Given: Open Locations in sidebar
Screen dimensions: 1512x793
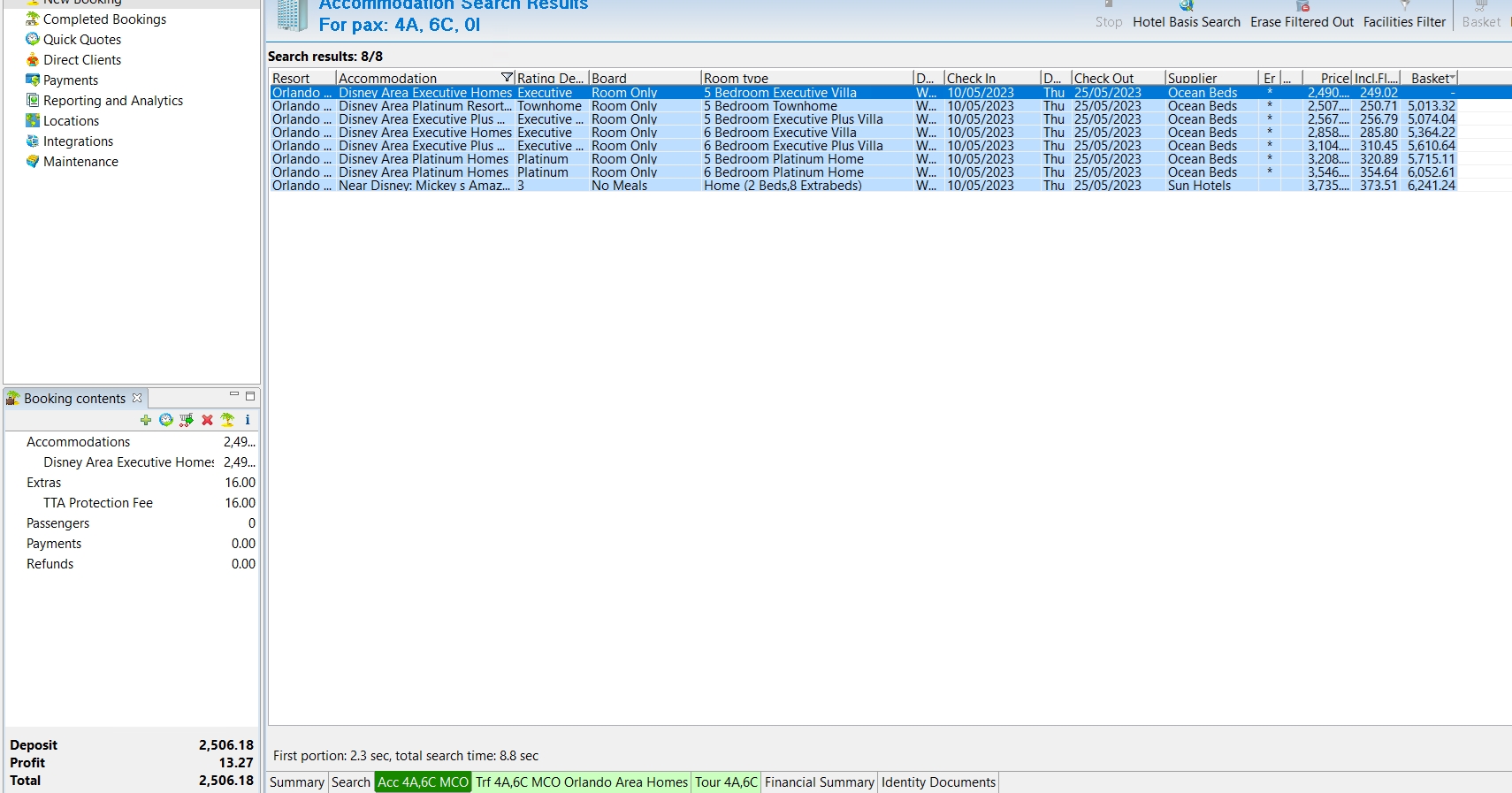Looking at the screenshot, I should point(71,120).
